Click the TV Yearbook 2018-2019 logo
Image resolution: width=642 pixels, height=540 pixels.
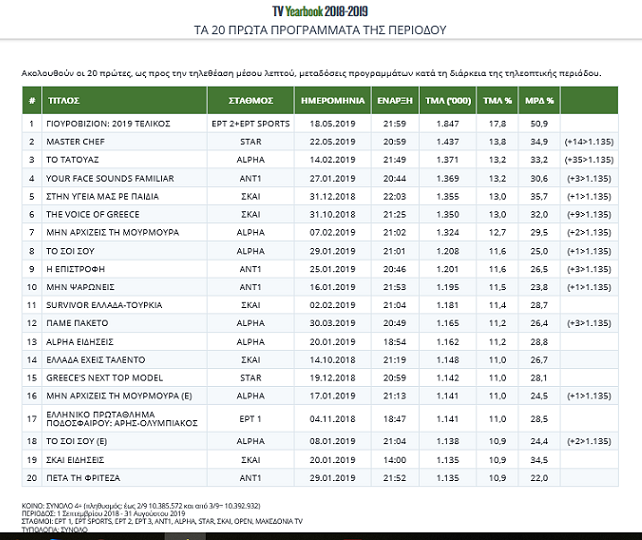(x=320, y=11)
